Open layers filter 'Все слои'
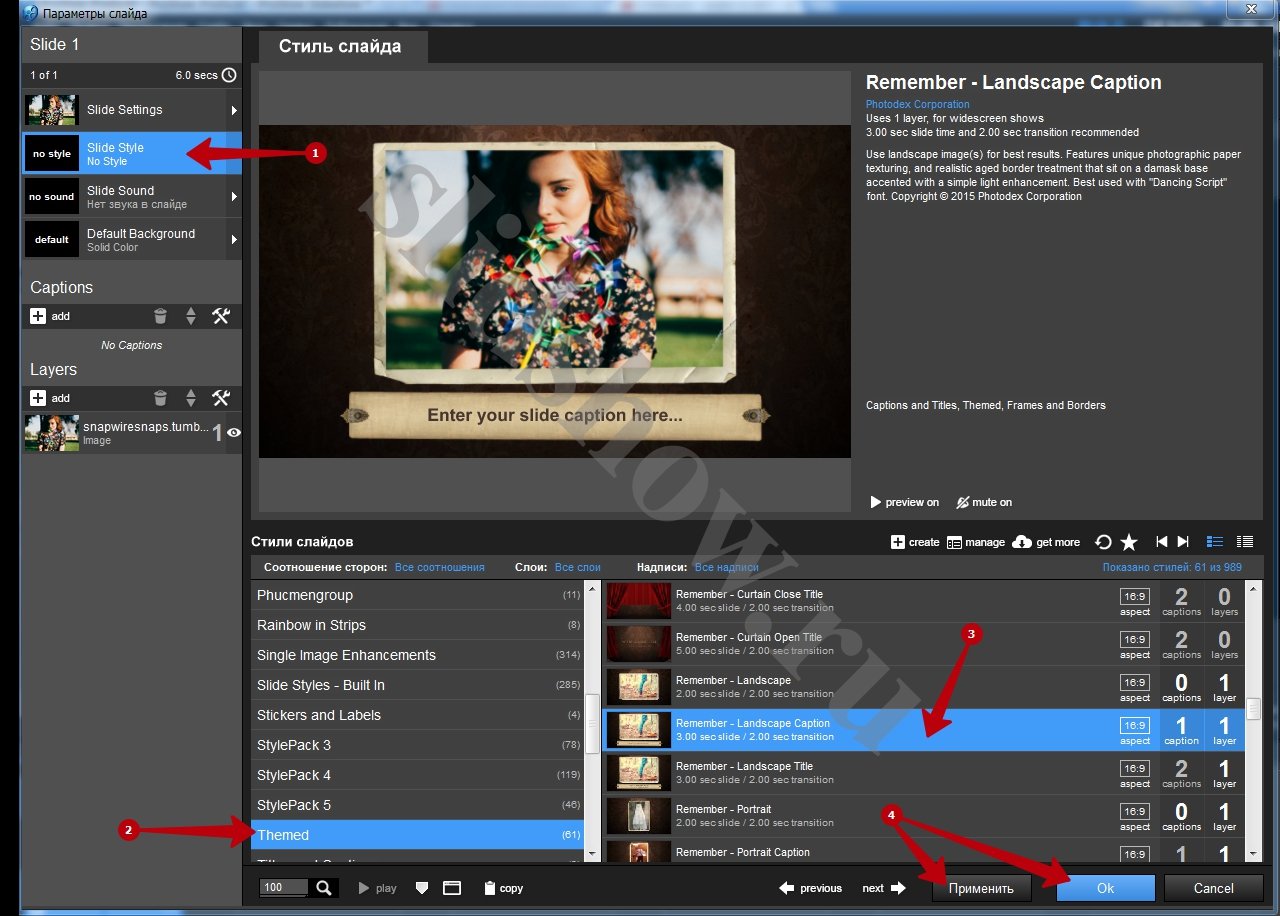Screen dimensions: 1280x916 (x=578, y=567)
